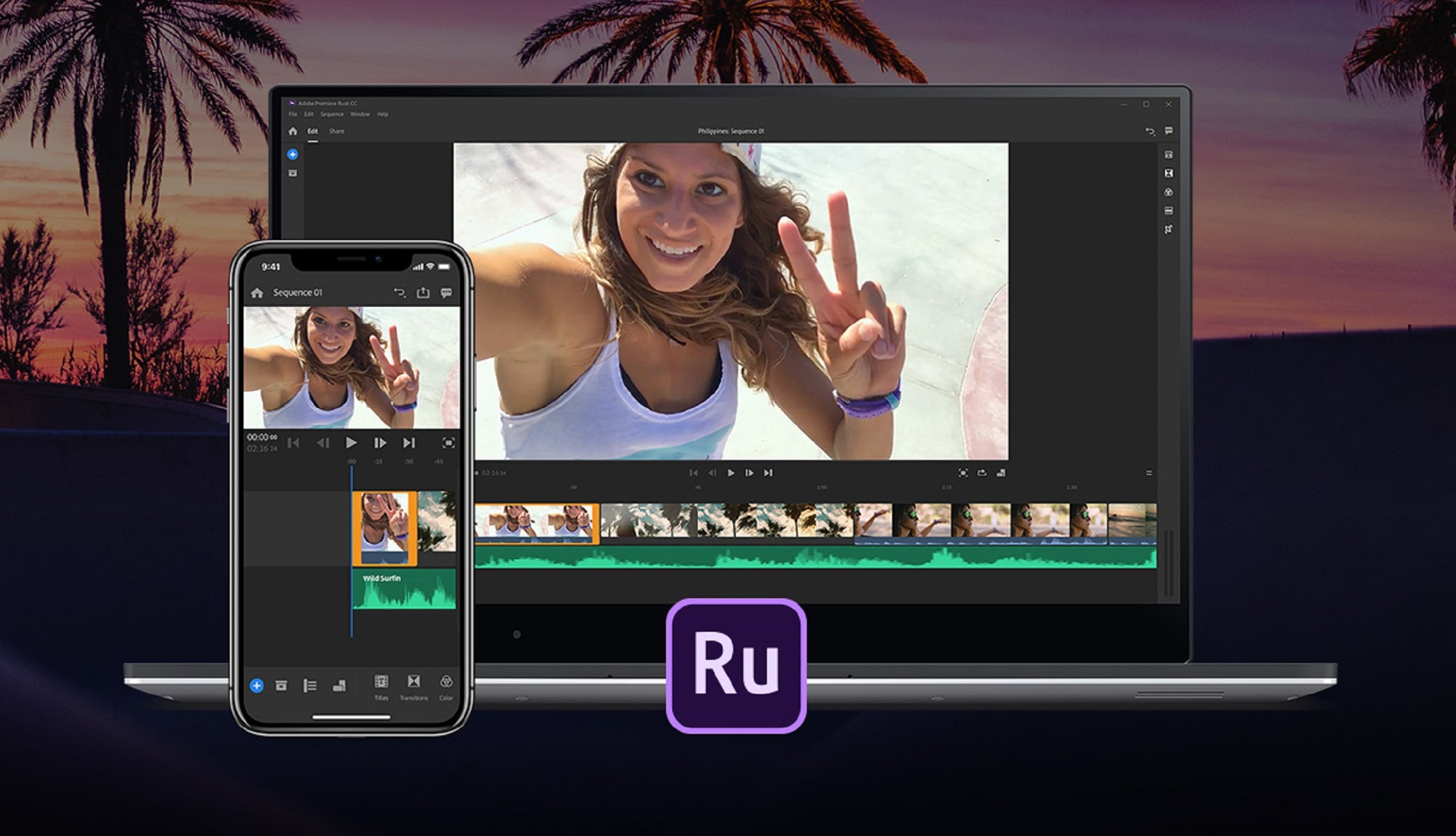
Task: Click the blue add media button in laptop sidebar
Action: click(293, 154)
